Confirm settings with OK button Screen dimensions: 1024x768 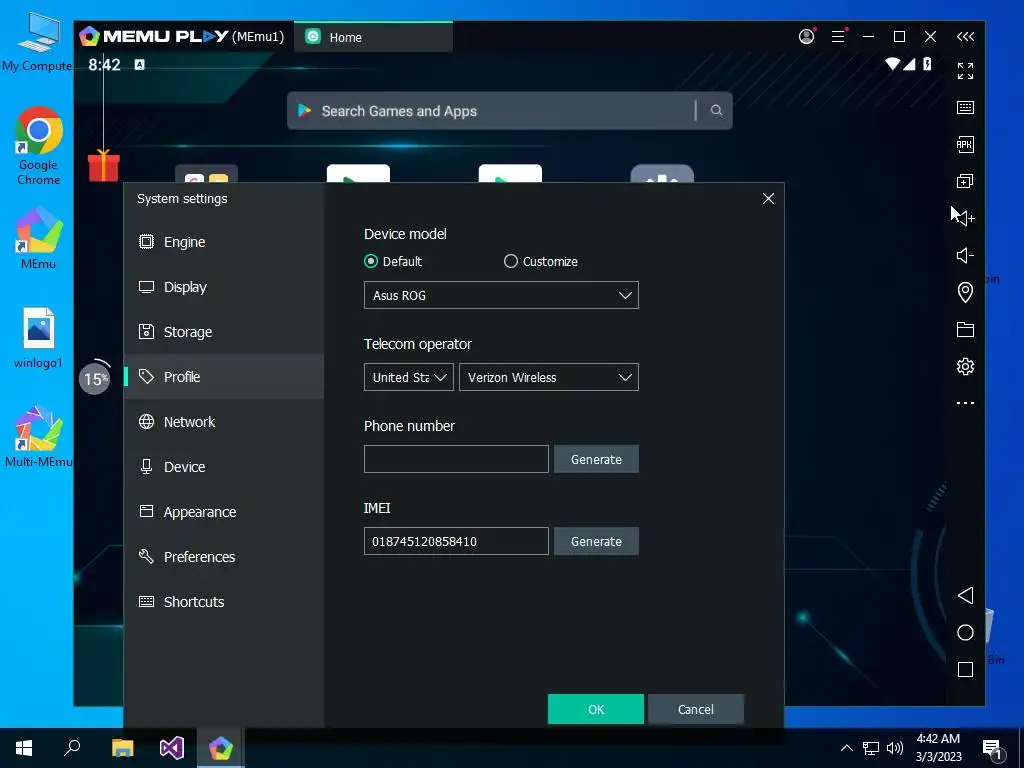(x=596, y=709)
